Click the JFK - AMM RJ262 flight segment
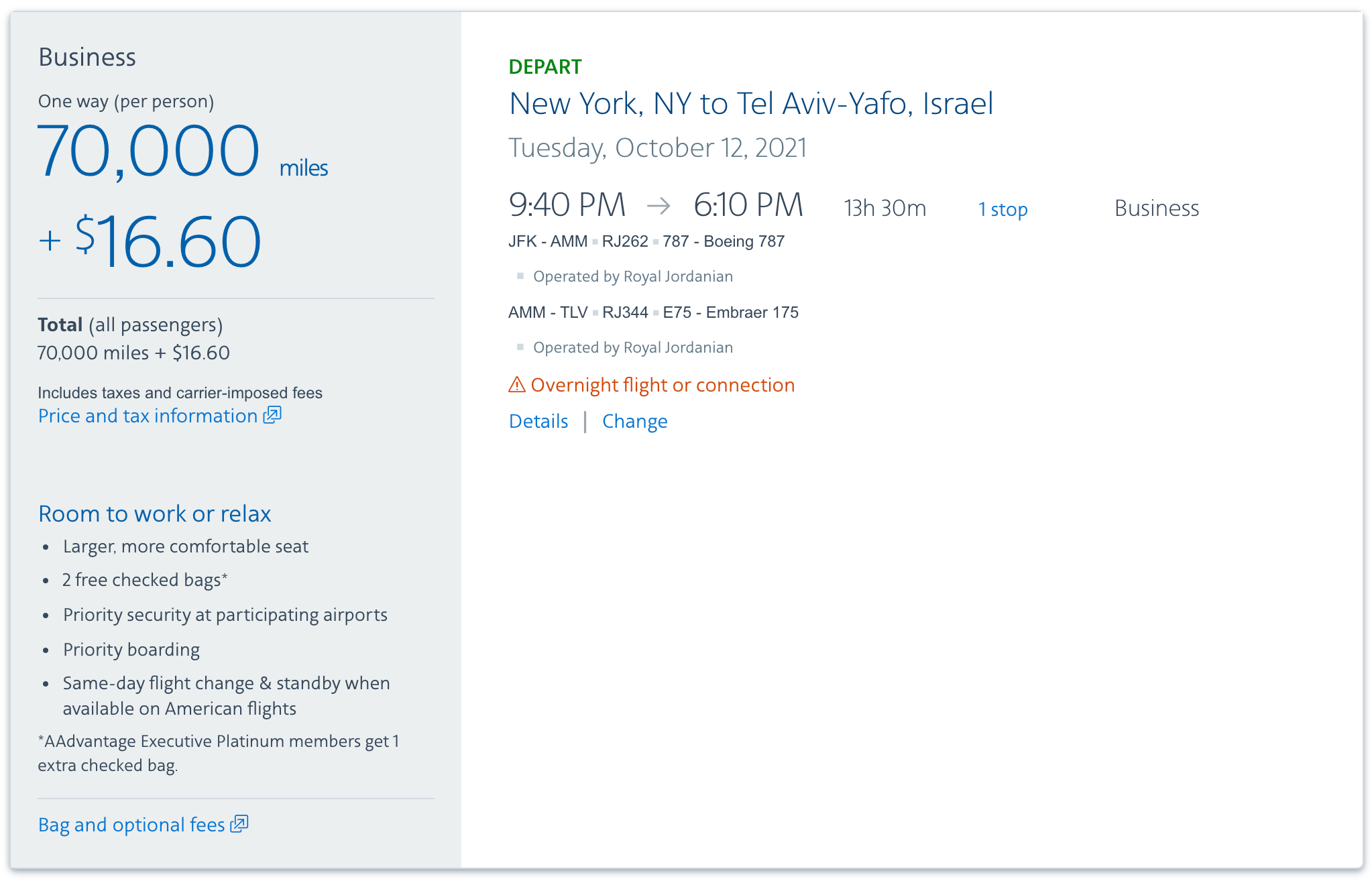This screenshot has height=881, width=1372. [x=646, y=241]
